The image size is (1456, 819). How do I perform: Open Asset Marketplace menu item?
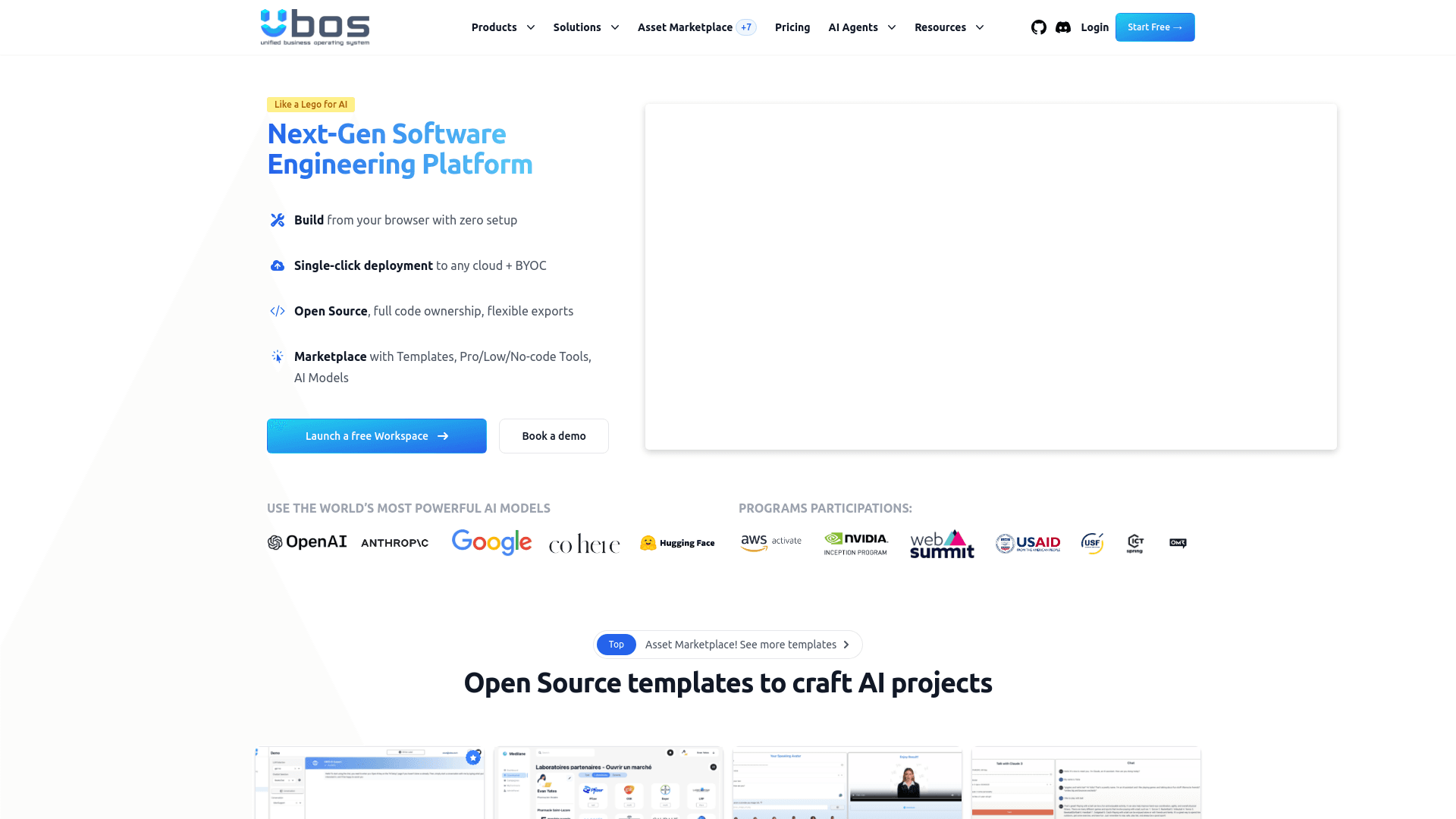point(685,27)
